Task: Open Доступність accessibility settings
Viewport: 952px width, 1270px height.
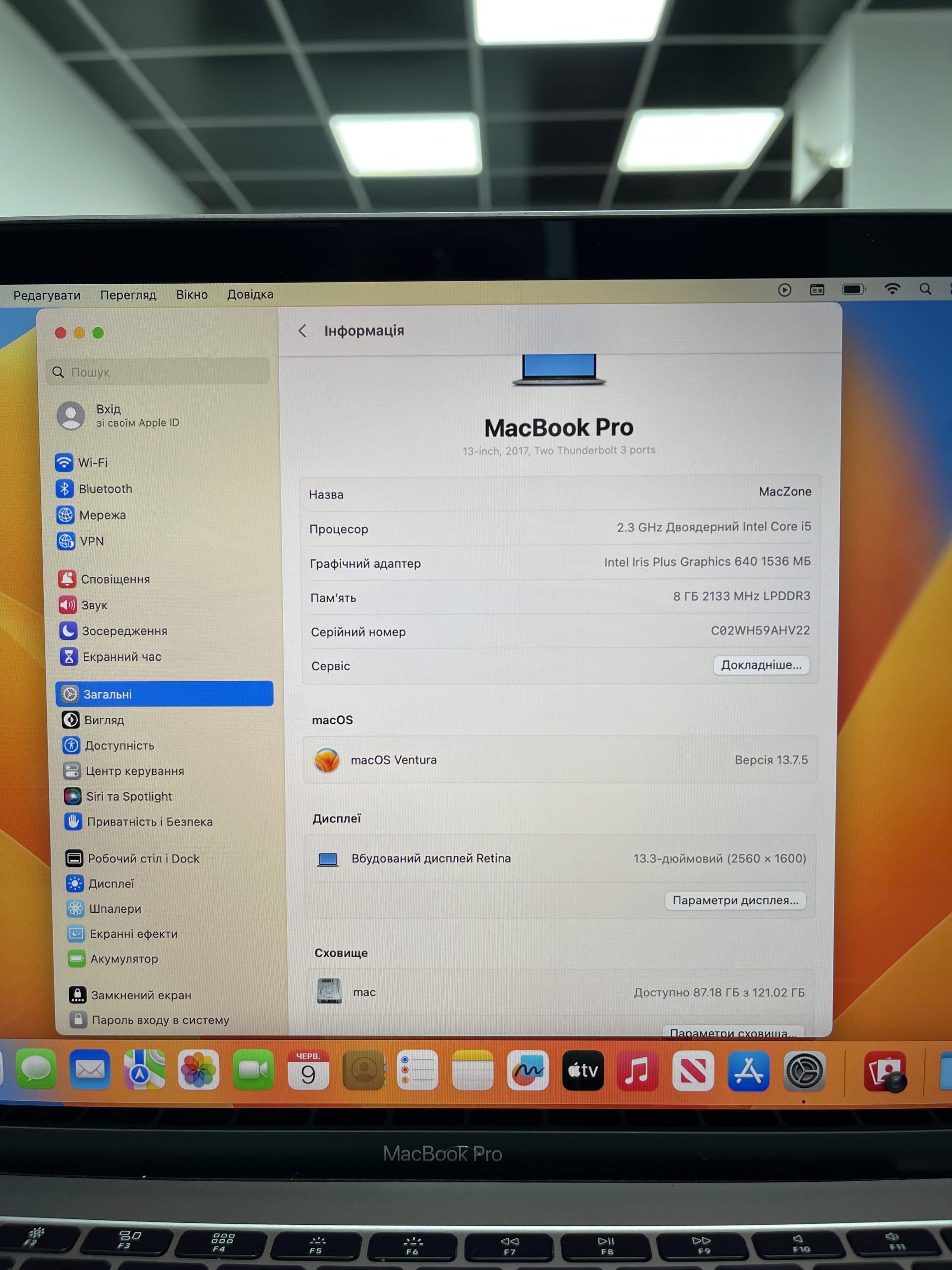Action: (109, 745)
